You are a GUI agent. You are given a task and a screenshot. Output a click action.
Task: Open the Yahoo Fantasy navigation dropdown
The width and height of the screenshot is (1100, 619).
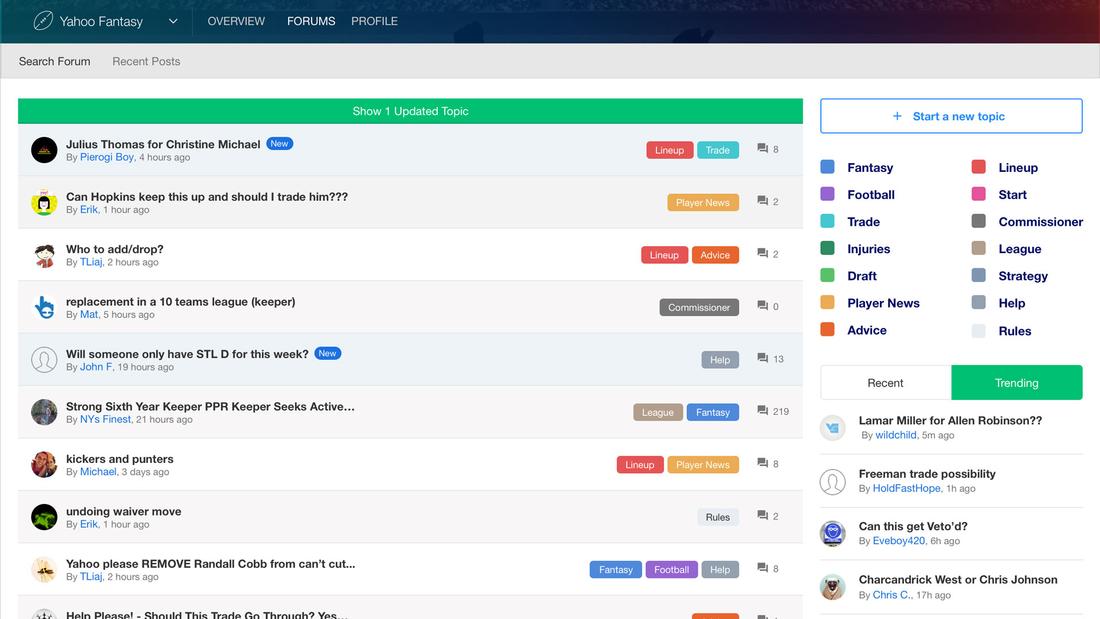coord(172,20)
